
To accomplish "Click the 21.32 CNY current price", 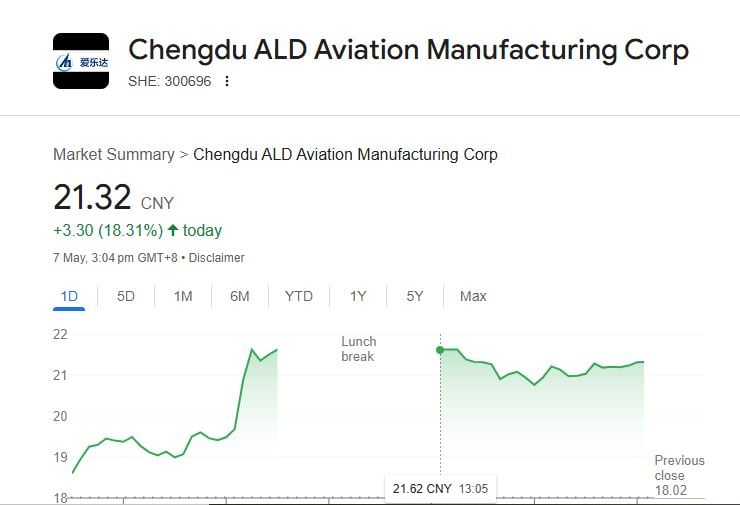I will [113, 197].
